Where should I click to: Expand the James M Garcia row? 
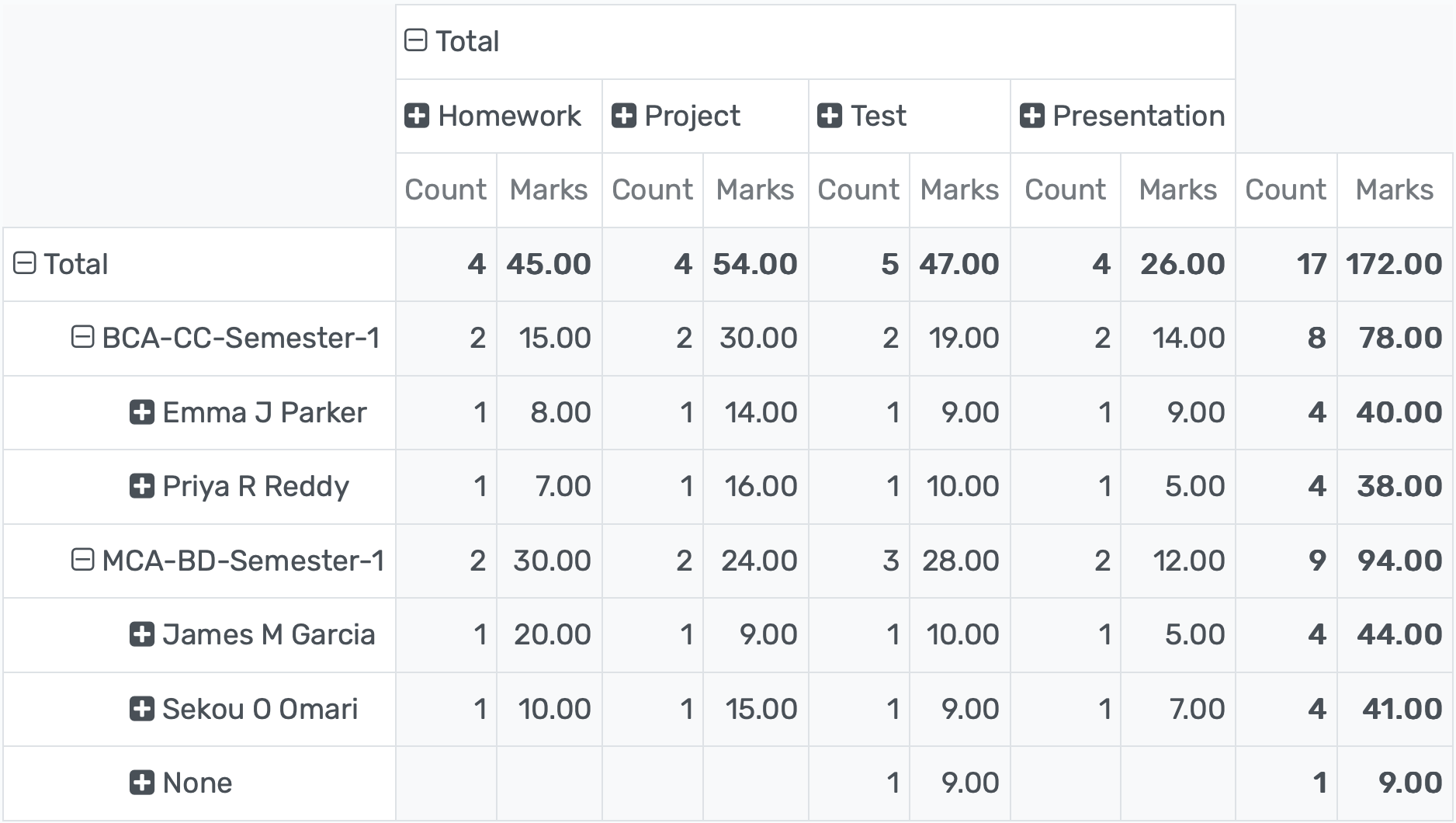click(x=141, y=634)
